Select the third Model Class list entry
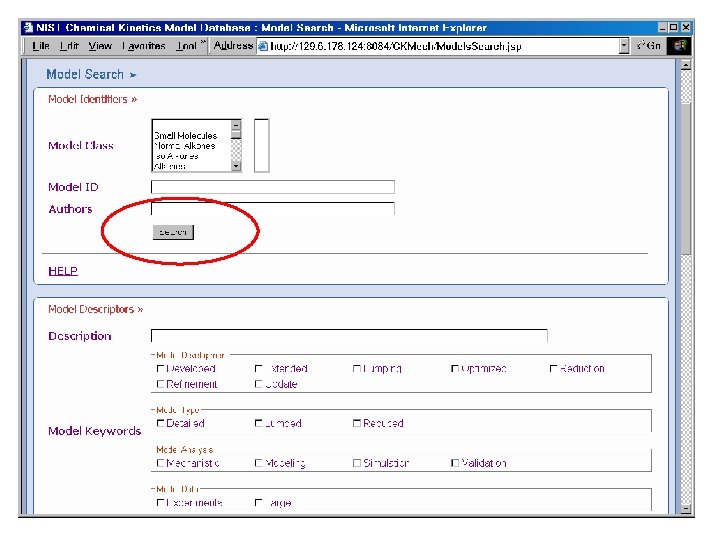Screen dimensions: 720x540 click(177, 156)
